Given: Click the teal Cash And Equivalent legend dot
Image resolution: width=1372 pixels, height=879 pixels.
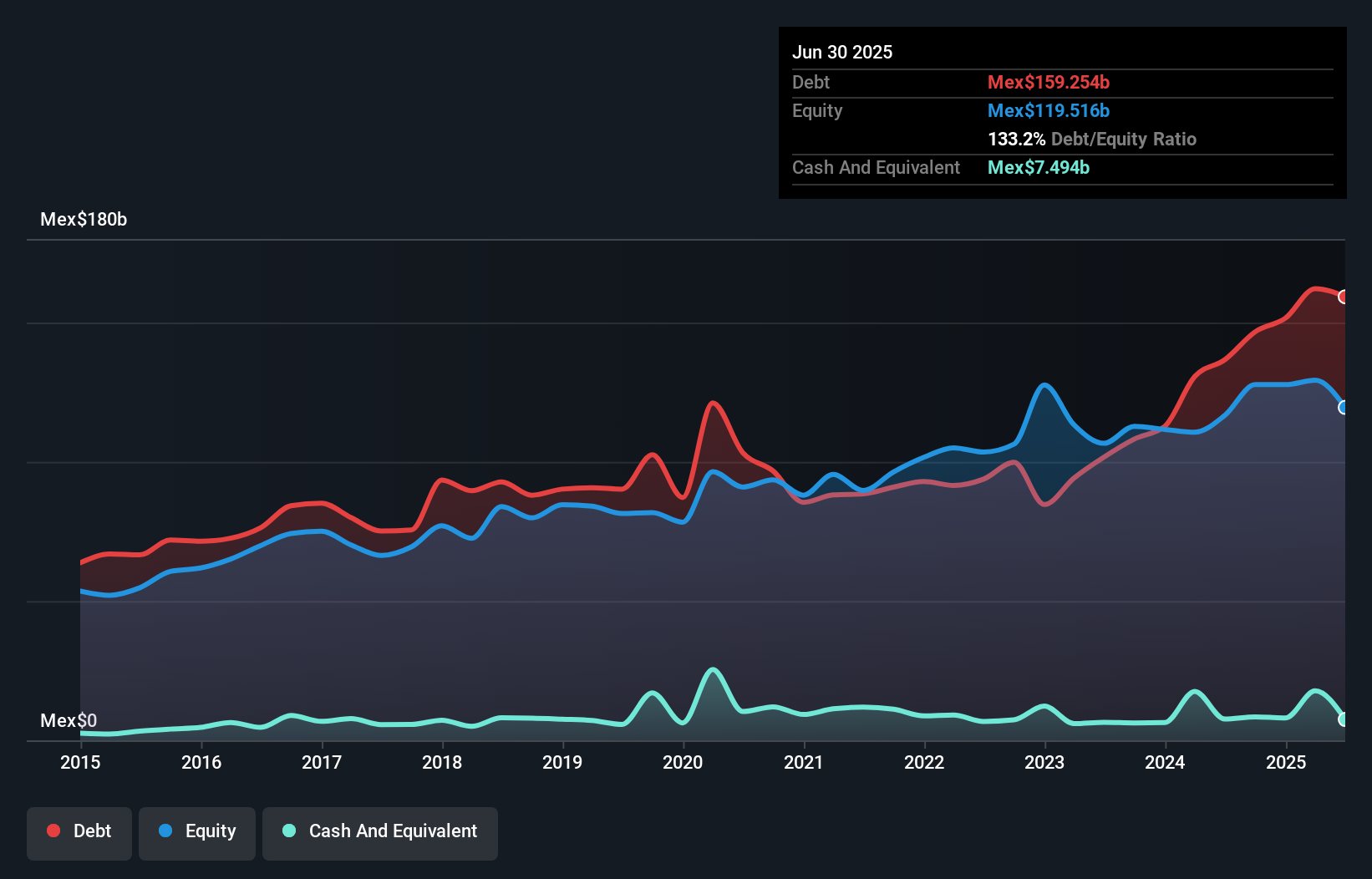Looking at the screenshot, I should tap(289, 831).
